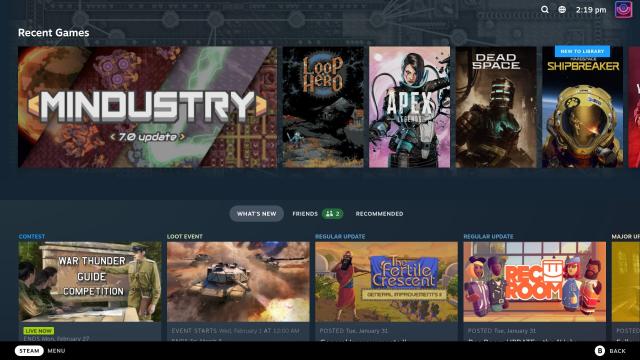Image resolution: width=640 pixels, height=360 pixels.
Task: Open the Rec Room update card
Action: 534,282
